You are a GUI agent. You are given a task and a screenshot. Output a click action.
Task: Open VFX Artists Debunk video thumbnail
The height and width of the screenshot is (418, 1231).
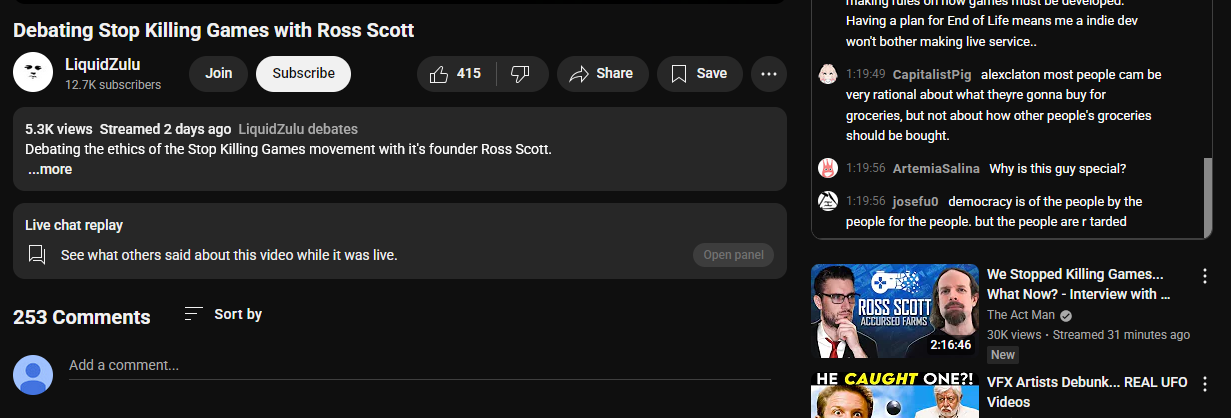[x=895, y=394]
